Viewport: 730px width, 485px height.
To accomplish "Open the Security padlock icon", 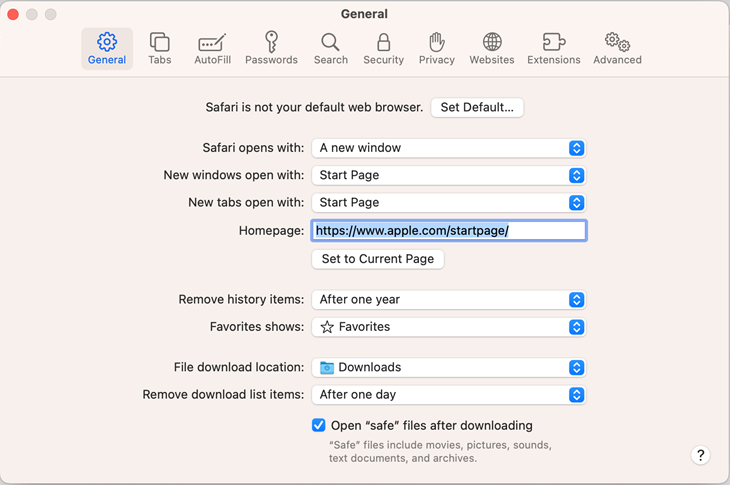I will (x=384, y=42).
